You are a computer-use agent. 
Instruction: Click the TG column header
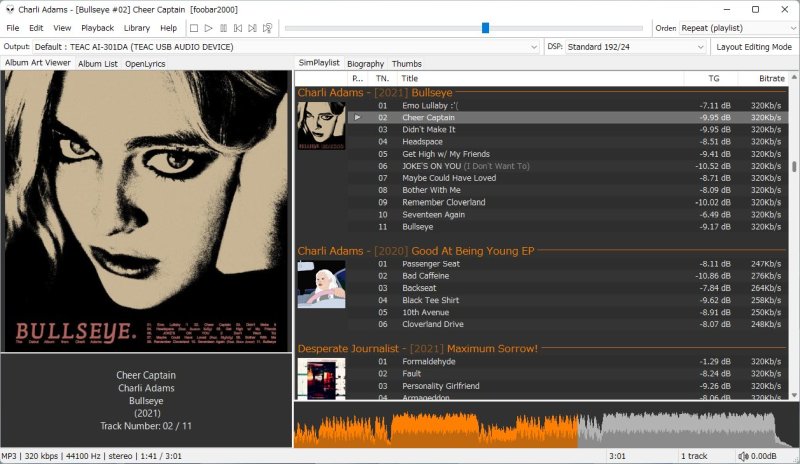[713, 79]
